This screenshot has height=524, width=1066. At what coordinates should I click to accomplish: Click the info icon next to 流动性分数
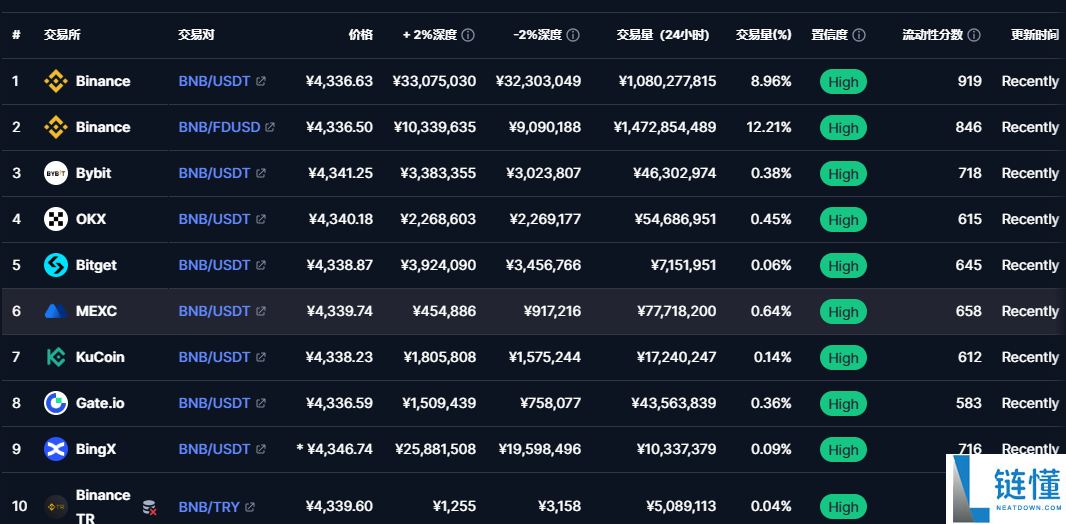974,35
